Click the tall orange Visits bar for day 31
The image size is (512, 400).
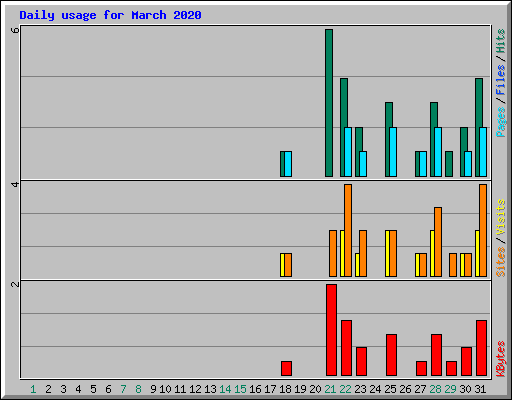(x=483, y=230)
